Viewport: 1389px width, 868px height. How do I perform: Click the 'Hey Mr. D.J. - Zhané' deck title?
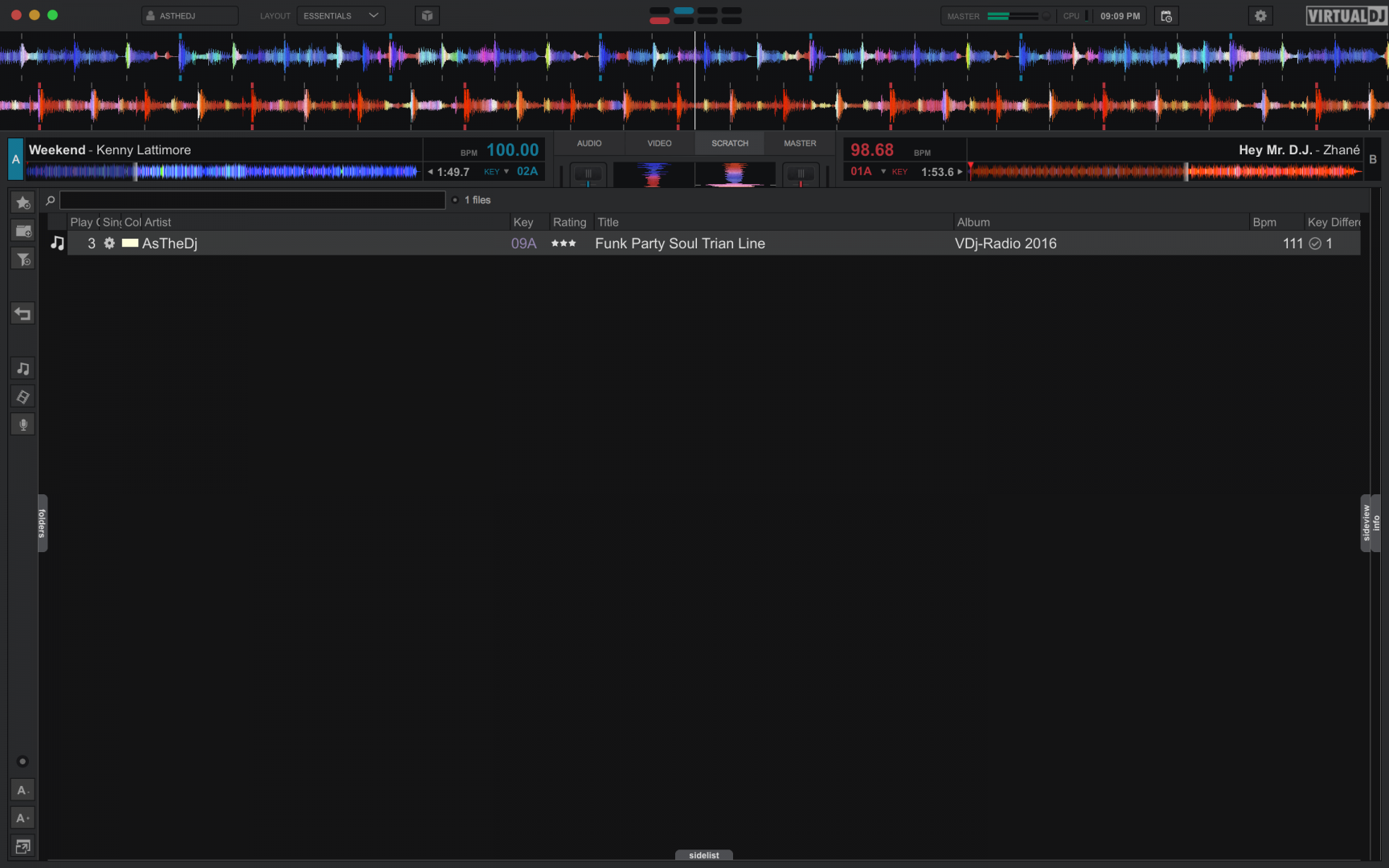click(x=1300, y=150)
